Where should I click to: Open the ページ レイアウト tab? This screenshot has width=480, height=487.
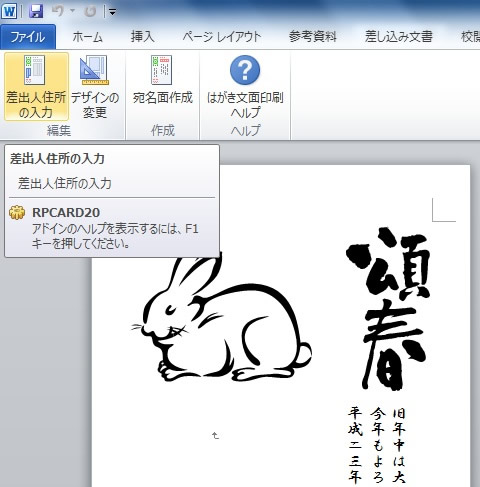point(221,37)
